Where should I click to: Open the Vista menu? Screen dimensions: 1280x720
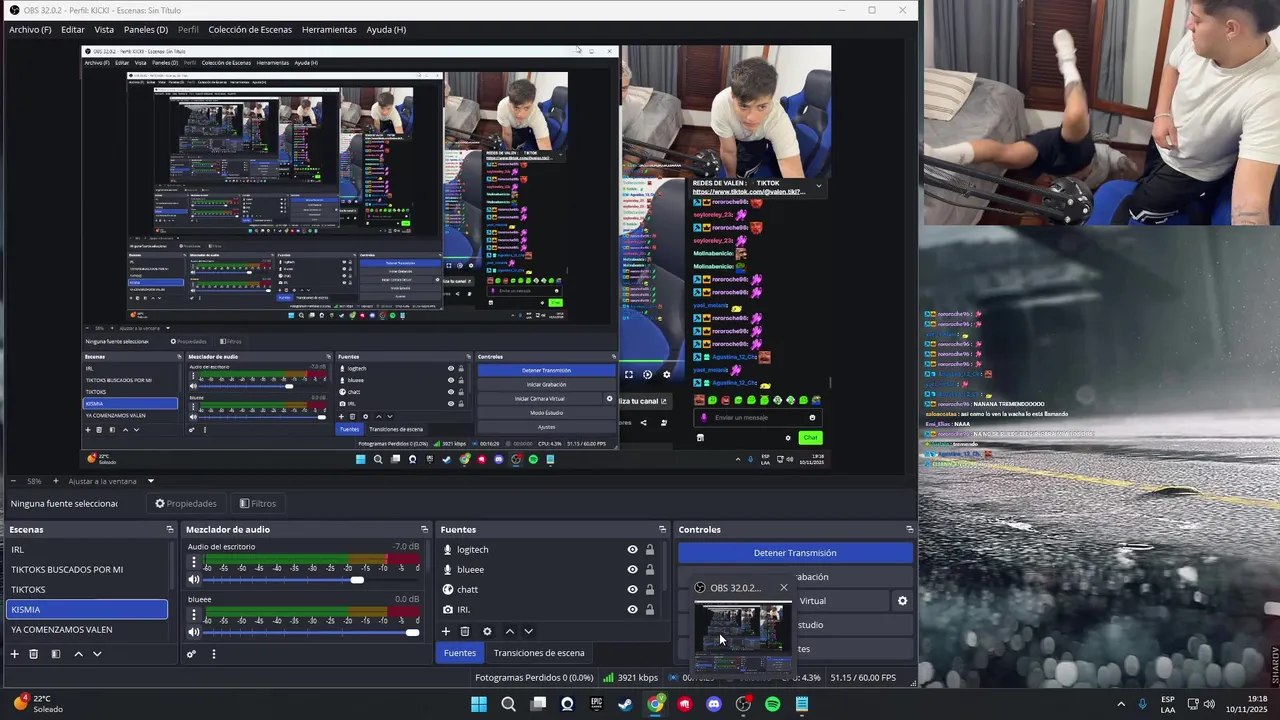[x=104, y=29]
